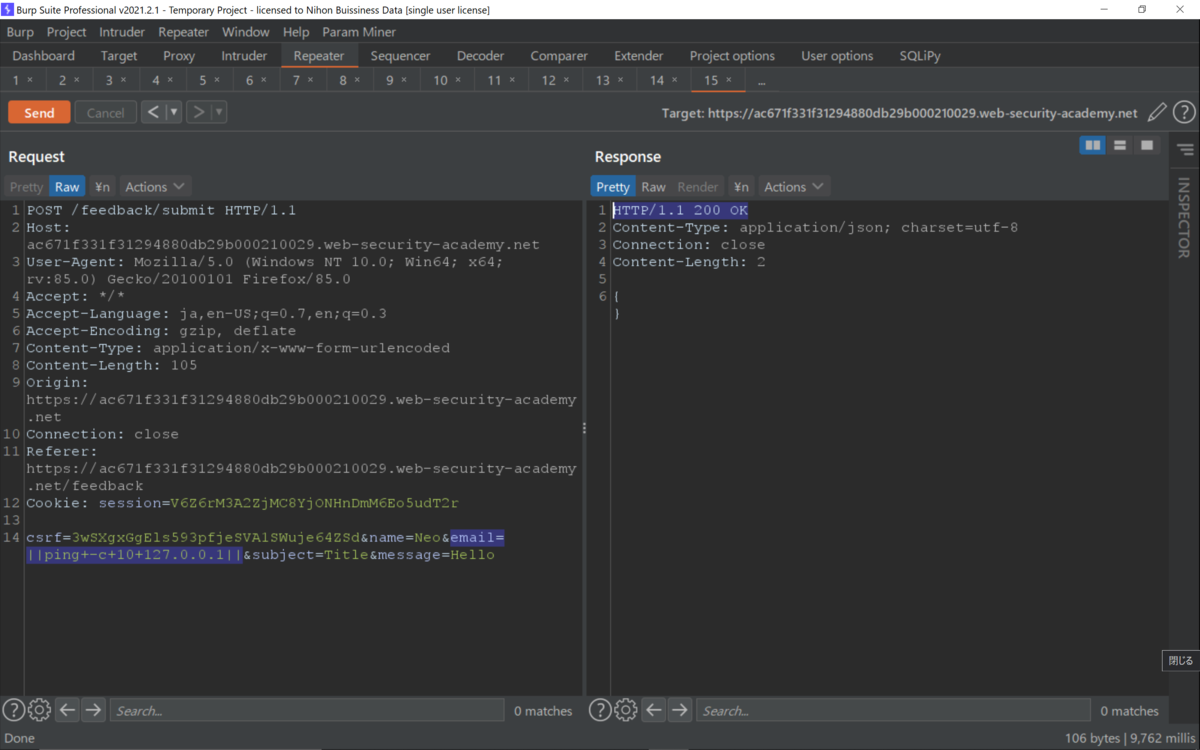The height and width of the screenshot is (750, 1200).
Task: Open Response search settings gear
Action: tap(626, 710)
